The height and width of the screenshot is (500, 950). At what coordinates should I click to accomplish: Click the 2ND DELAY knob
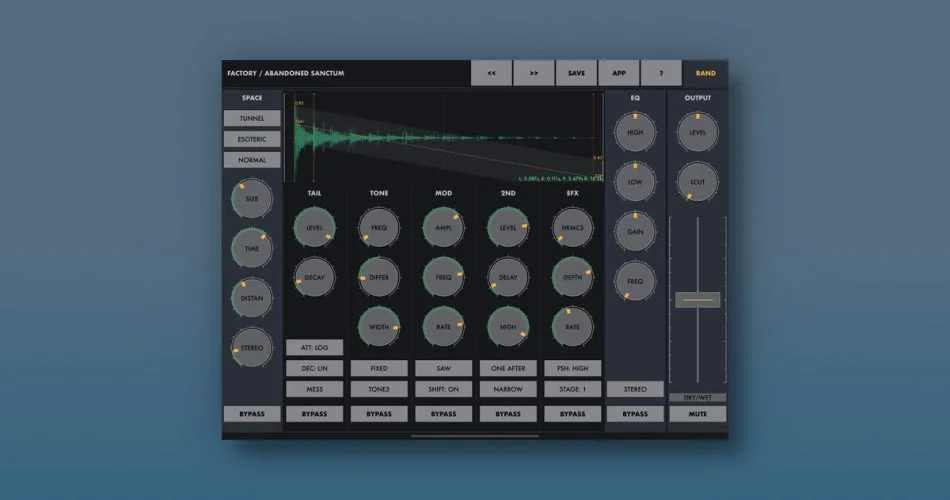(x=508, y=278)
